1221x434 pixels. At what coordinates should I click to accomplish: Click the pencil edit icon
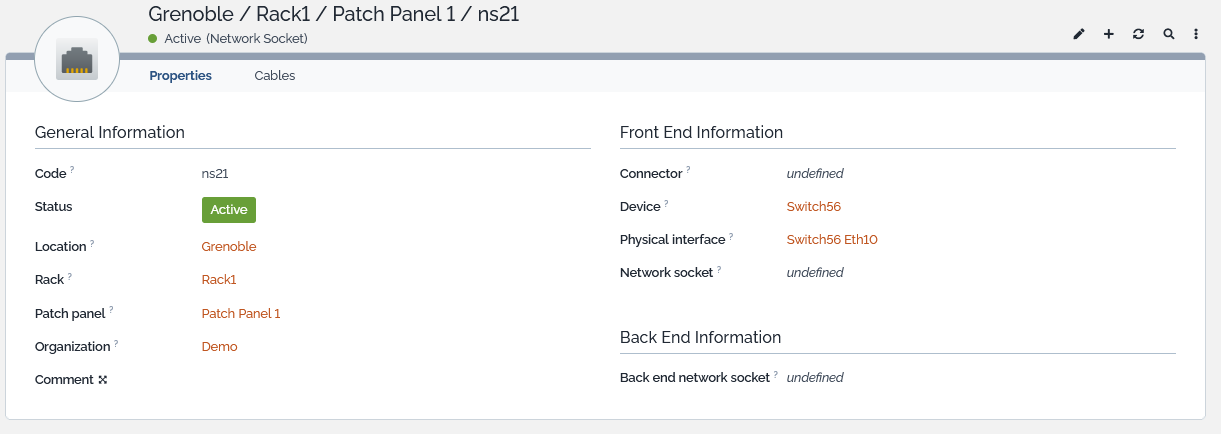click(x=1079, y=34)
